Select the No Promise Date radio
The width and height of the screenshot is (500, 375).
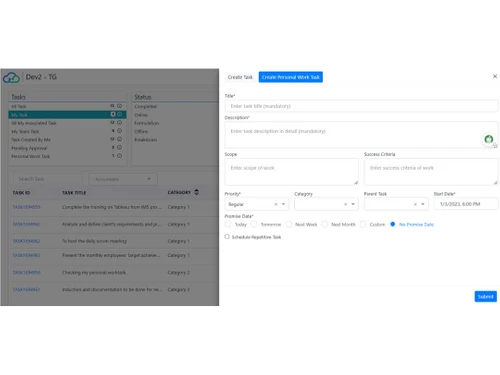pos(393,224)
